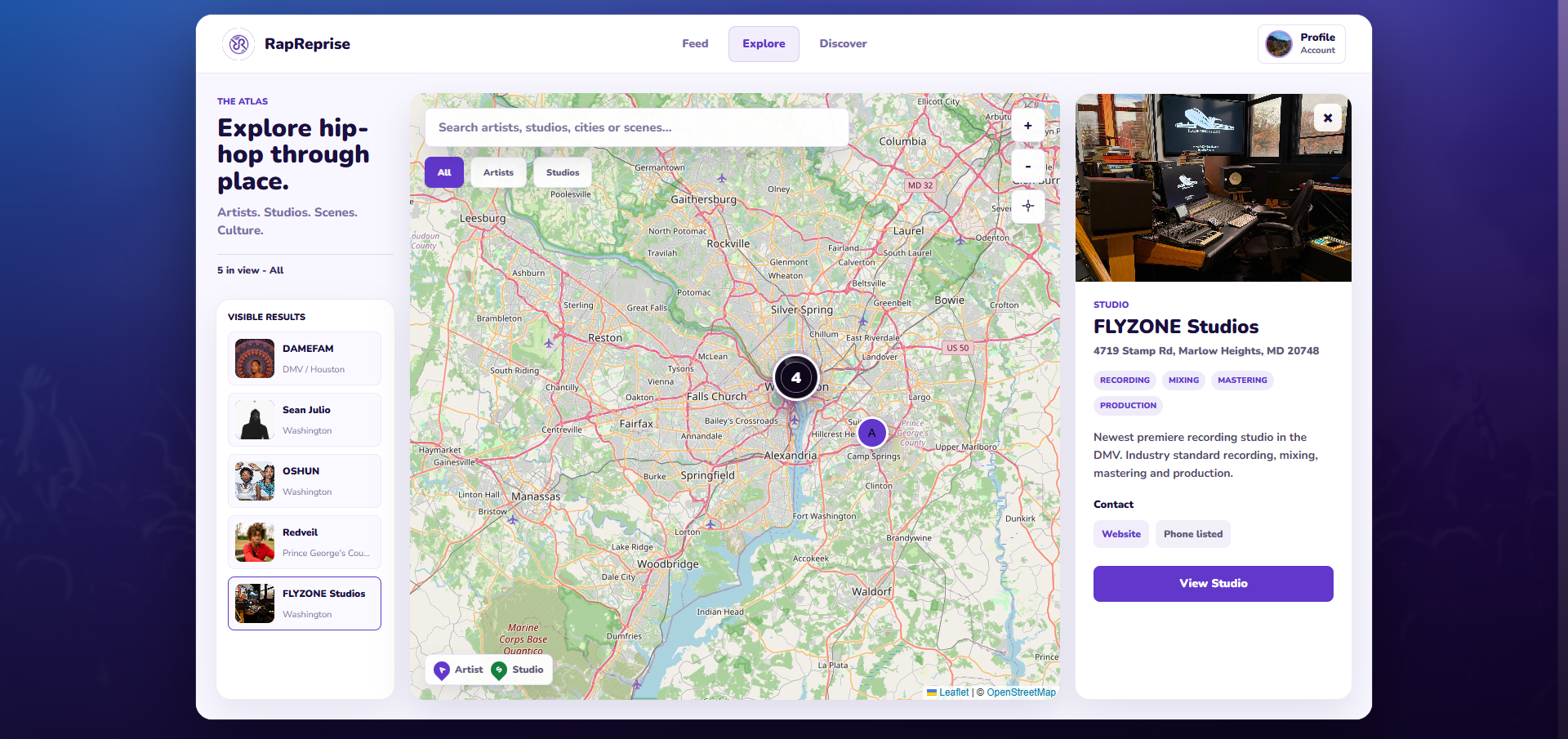
Task: Open the studio Website link
Action: tap(1121, 534)
